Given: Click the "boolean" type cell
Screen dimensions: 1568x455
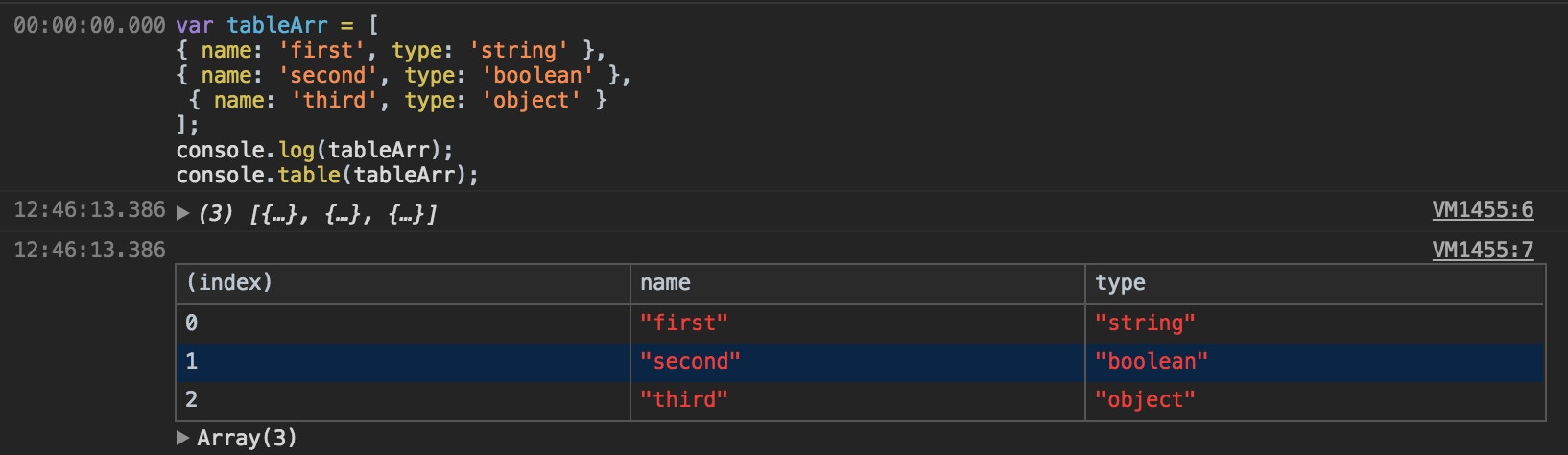Looking at the screenshot, I should tap(1151, 362).
